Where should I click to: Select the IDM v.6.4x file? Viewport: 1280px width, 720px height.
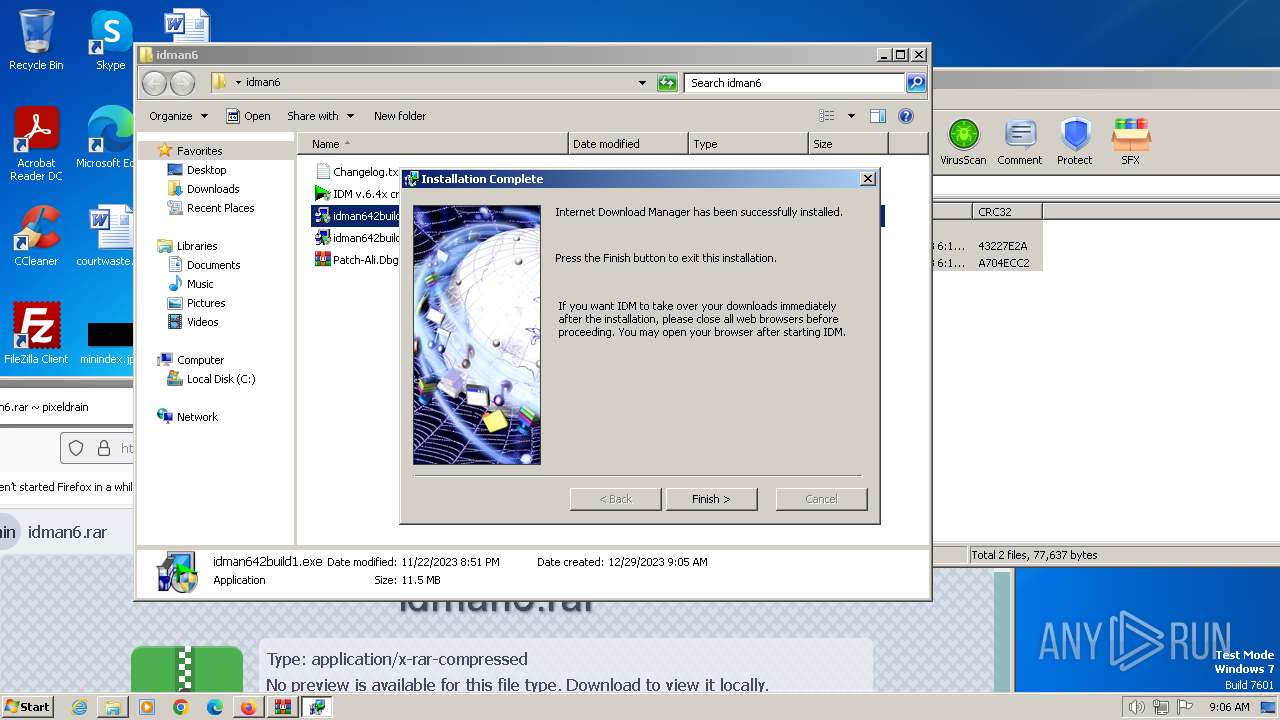(356, 194)
